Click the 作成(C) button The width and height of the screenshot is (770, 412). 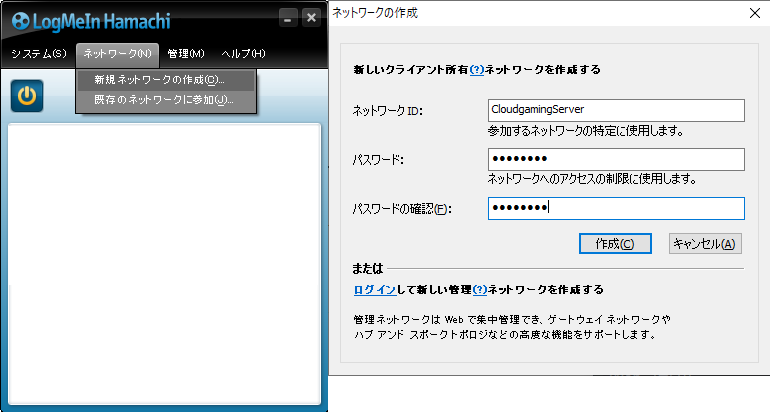[615, 244]
